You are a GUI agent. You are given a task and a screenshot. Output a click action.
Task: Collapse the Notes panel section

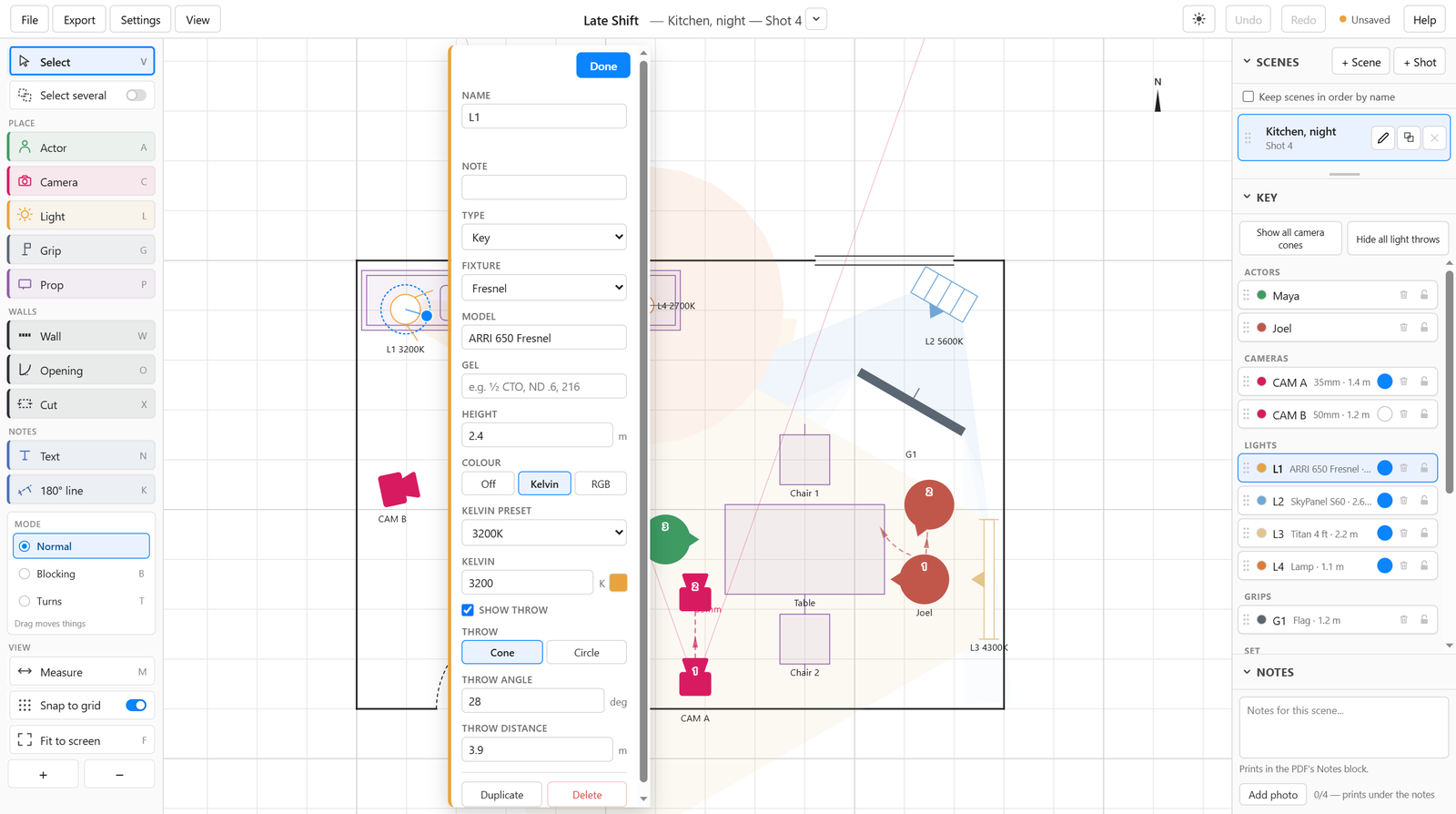coord(1248,672)
